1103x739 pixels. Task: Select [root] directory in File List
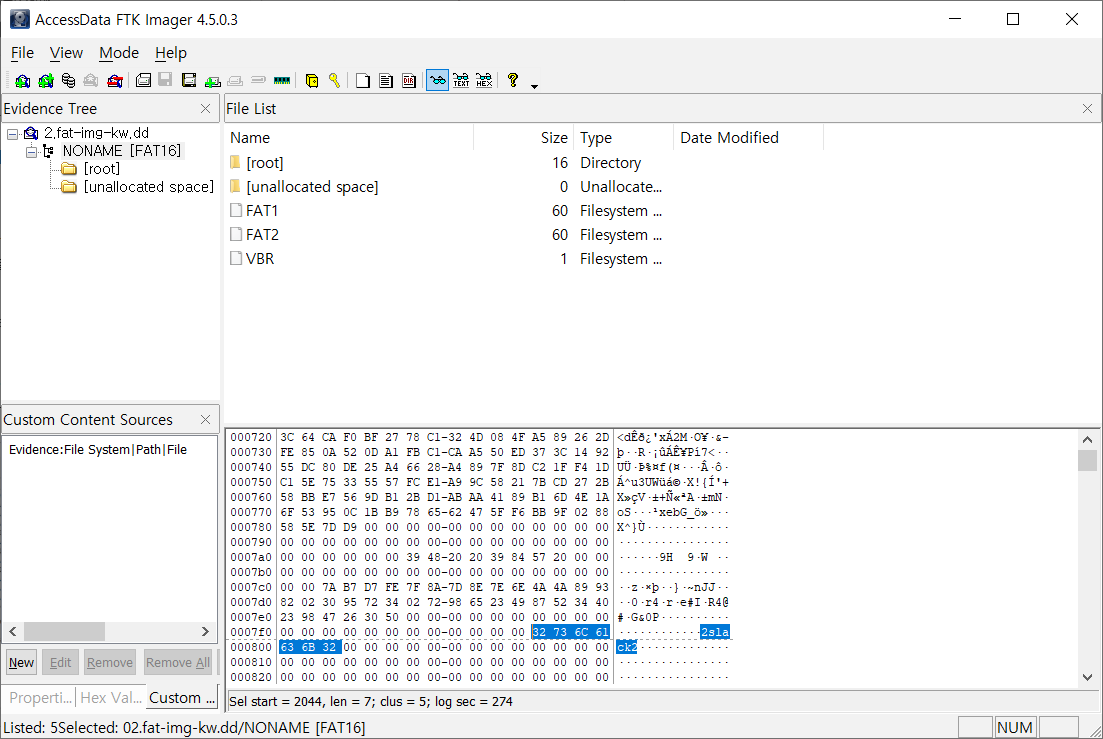pos(264,163)
